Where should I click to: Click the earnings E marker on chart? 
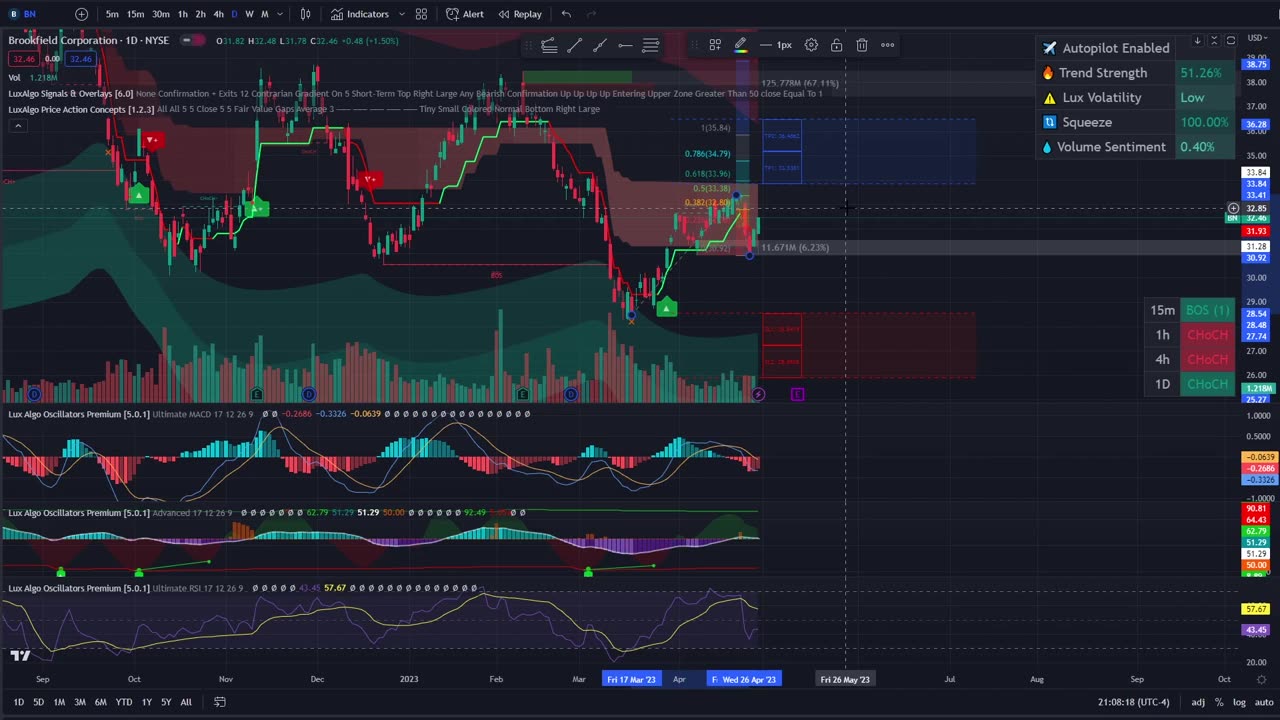(797, 394)
